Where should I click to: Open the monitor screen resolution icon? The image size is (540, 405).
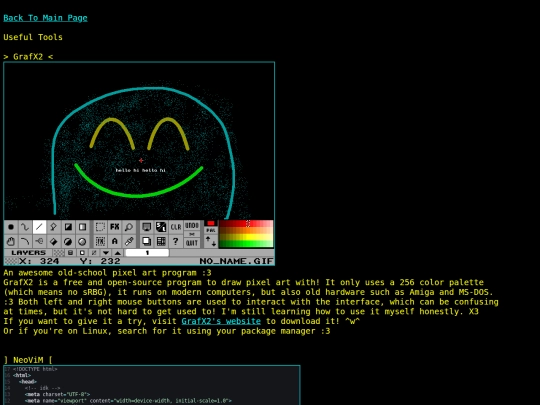point(147,227)
